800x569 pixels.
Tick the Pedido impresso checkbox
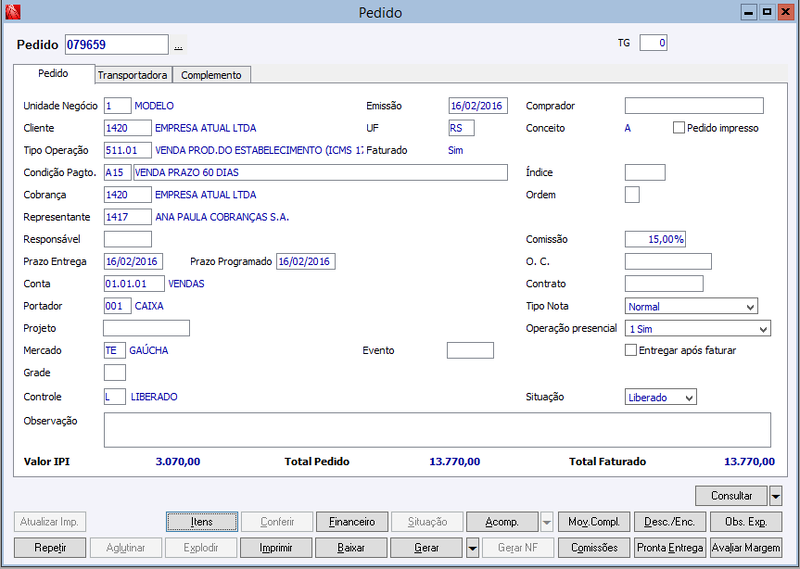pos(679,128)
